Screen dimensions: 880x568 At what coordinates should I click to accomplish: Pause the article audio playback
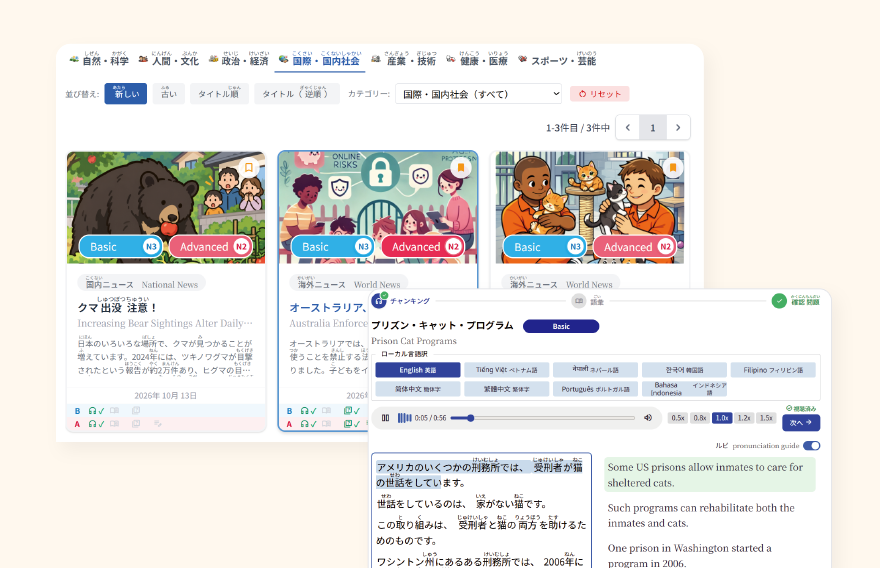point(385,418)
